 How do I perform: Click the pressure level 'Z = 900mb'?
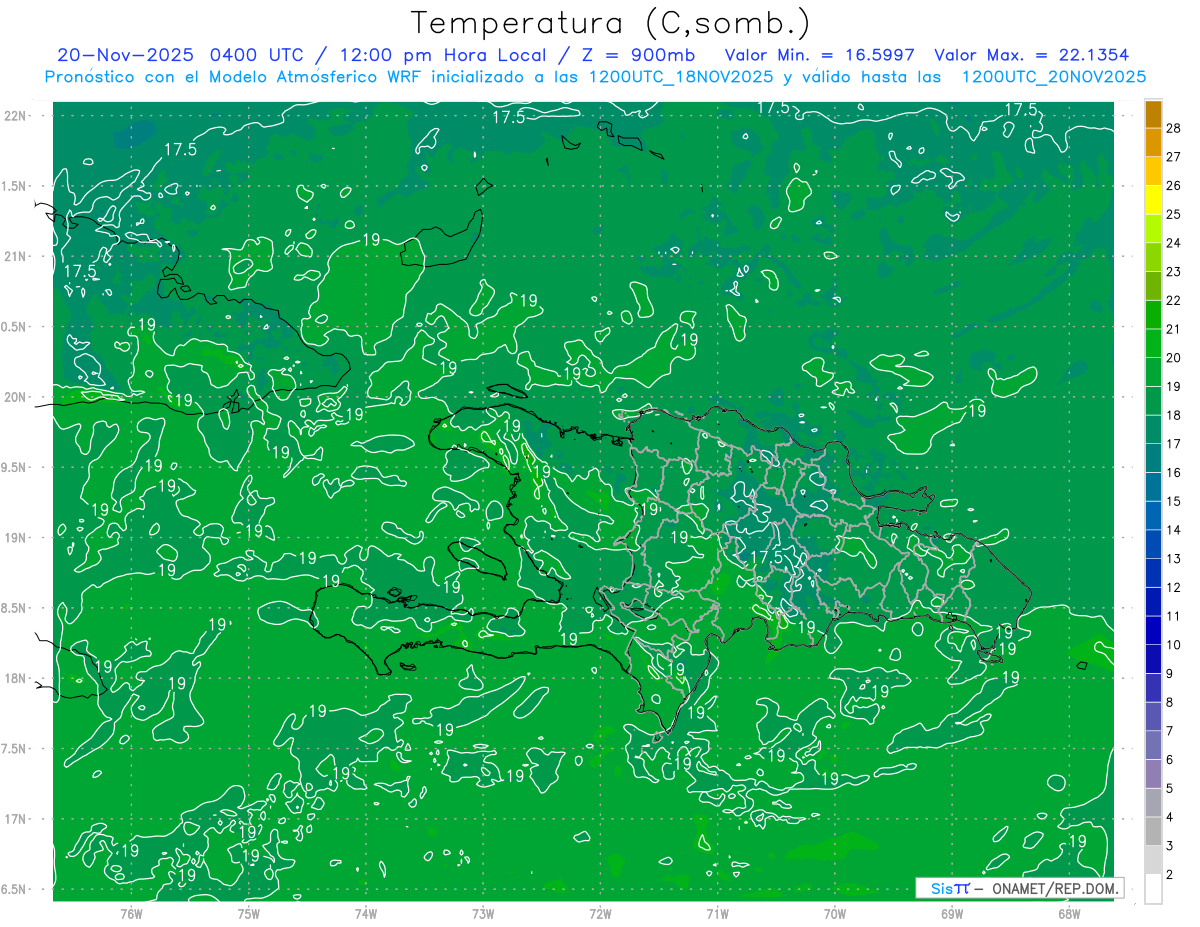click(640, 55)
